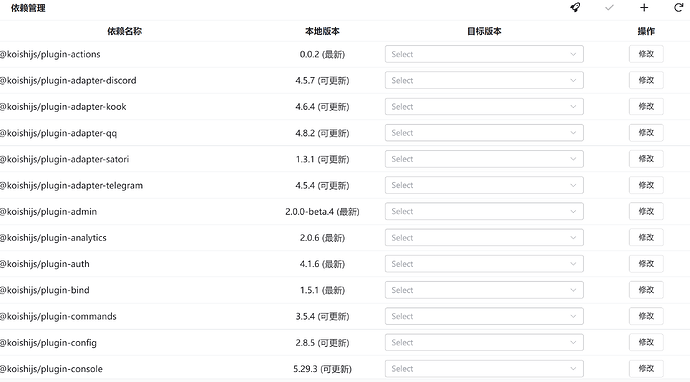Image resolution: width=690 pixels, height=382 pixels.
Task: Open target version dropdown for plugin-bind
Action: (484, 290)
